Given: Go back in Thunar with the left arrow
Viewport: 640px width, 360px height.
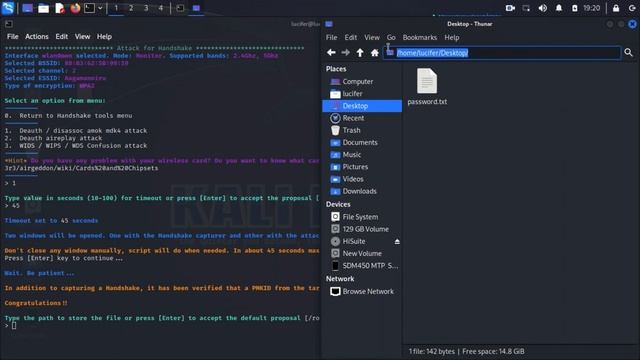Looking at the screenshot, I should click(x=331, y=53).
